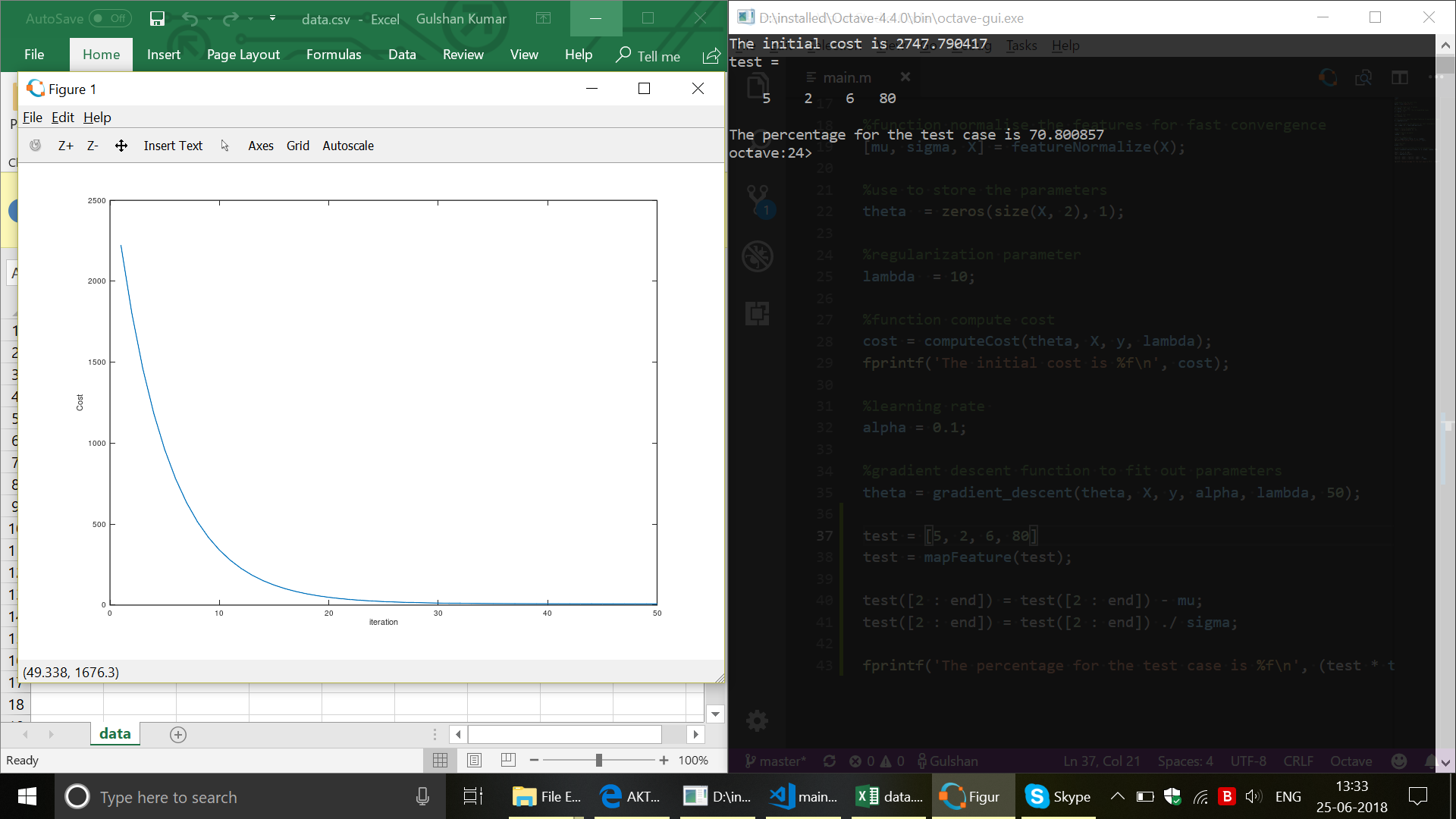Click the Z- zoom out tool

click(x=93, y=146)
